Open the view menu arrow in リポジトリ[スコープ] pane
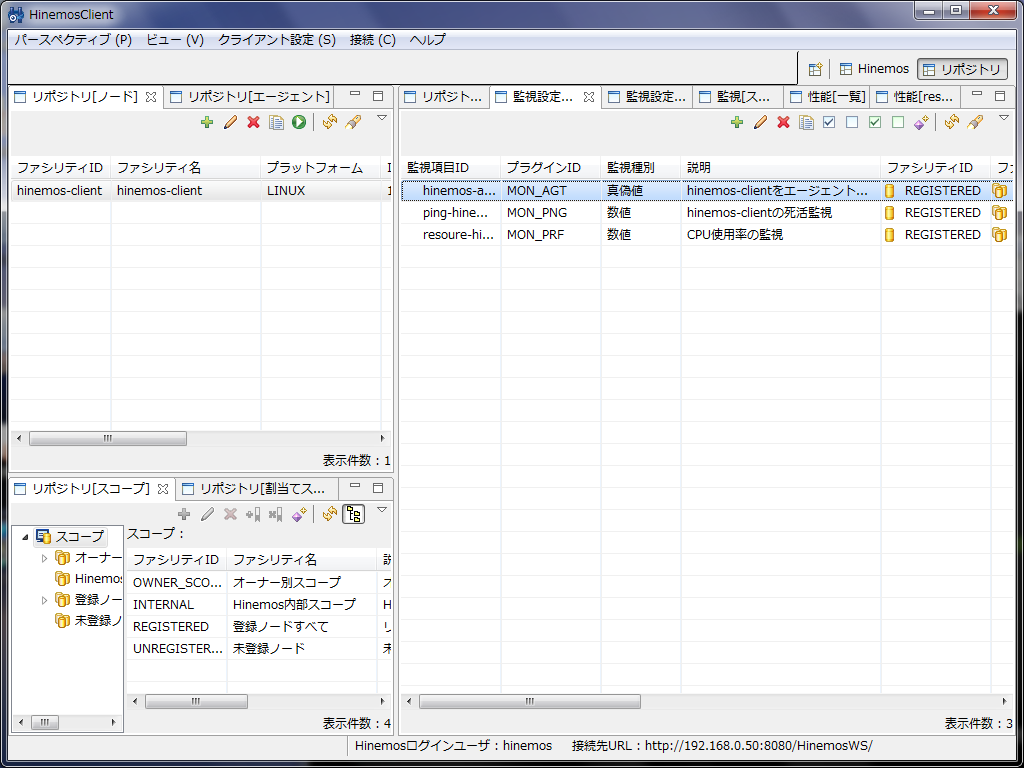Screen dimensions: 1024x768 pos(383,510)
